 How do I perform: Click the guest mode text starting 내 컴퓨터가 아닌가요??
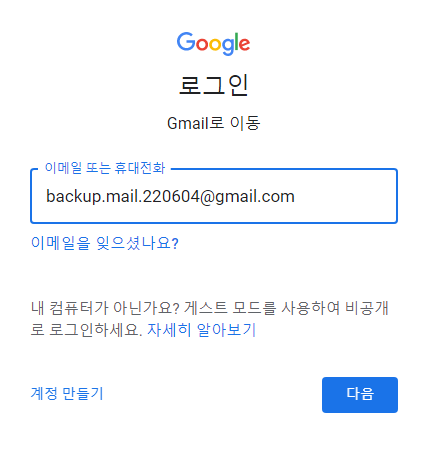(210, 318)
